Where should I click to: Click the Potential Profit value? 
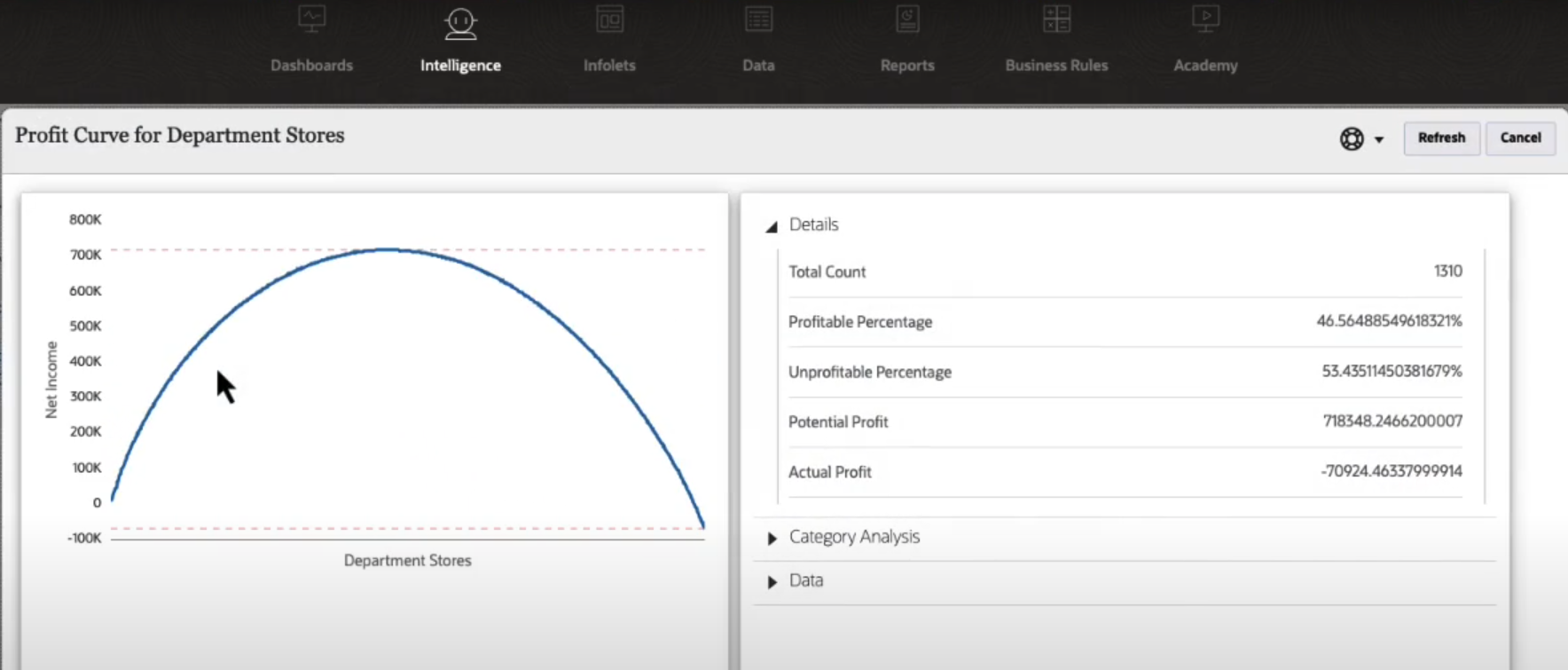[1392, 422]
